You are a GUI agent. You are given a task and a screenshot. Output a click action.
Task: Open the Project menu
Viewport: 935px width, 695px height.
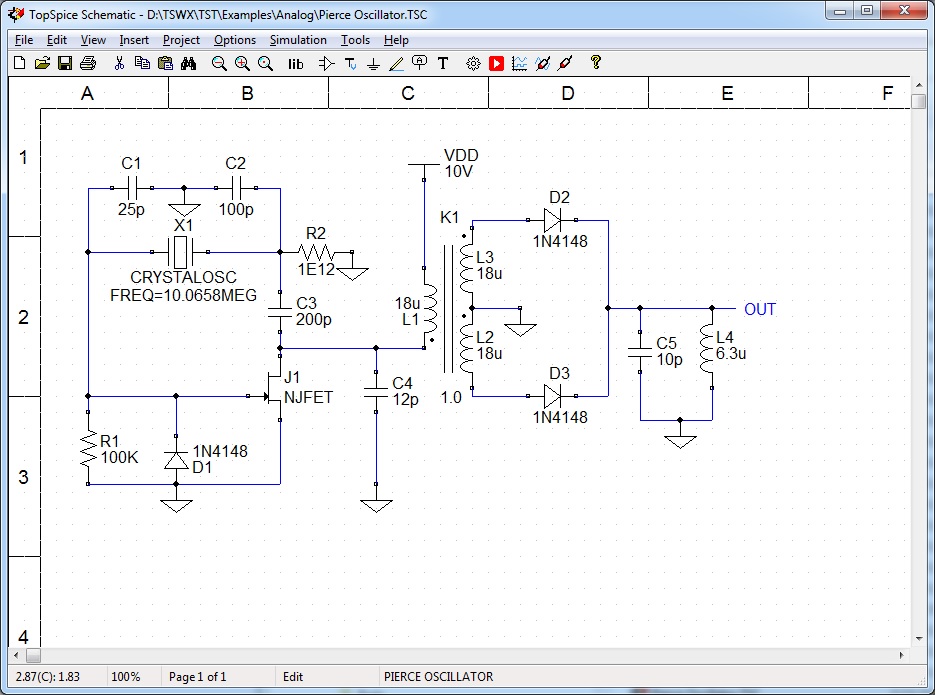(x=181, y=40)
